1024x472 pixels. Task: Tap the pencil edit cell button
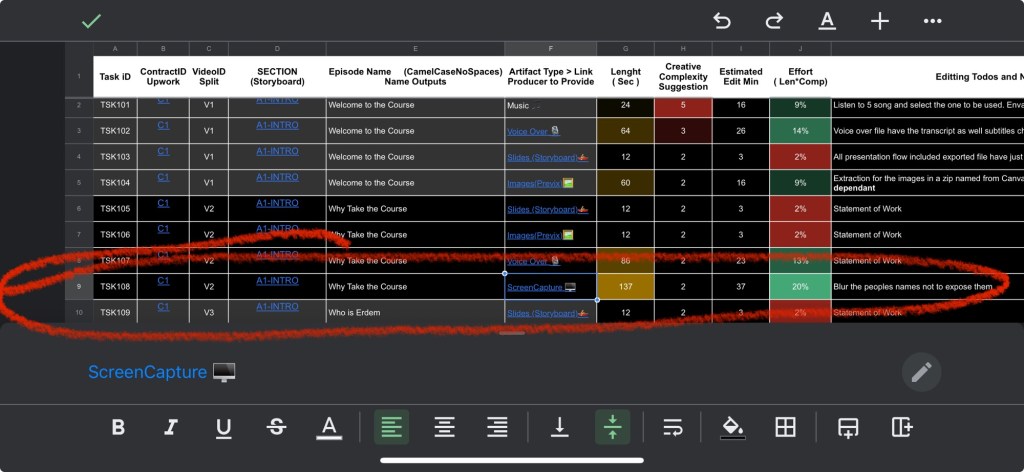click(x=921, y=372)
